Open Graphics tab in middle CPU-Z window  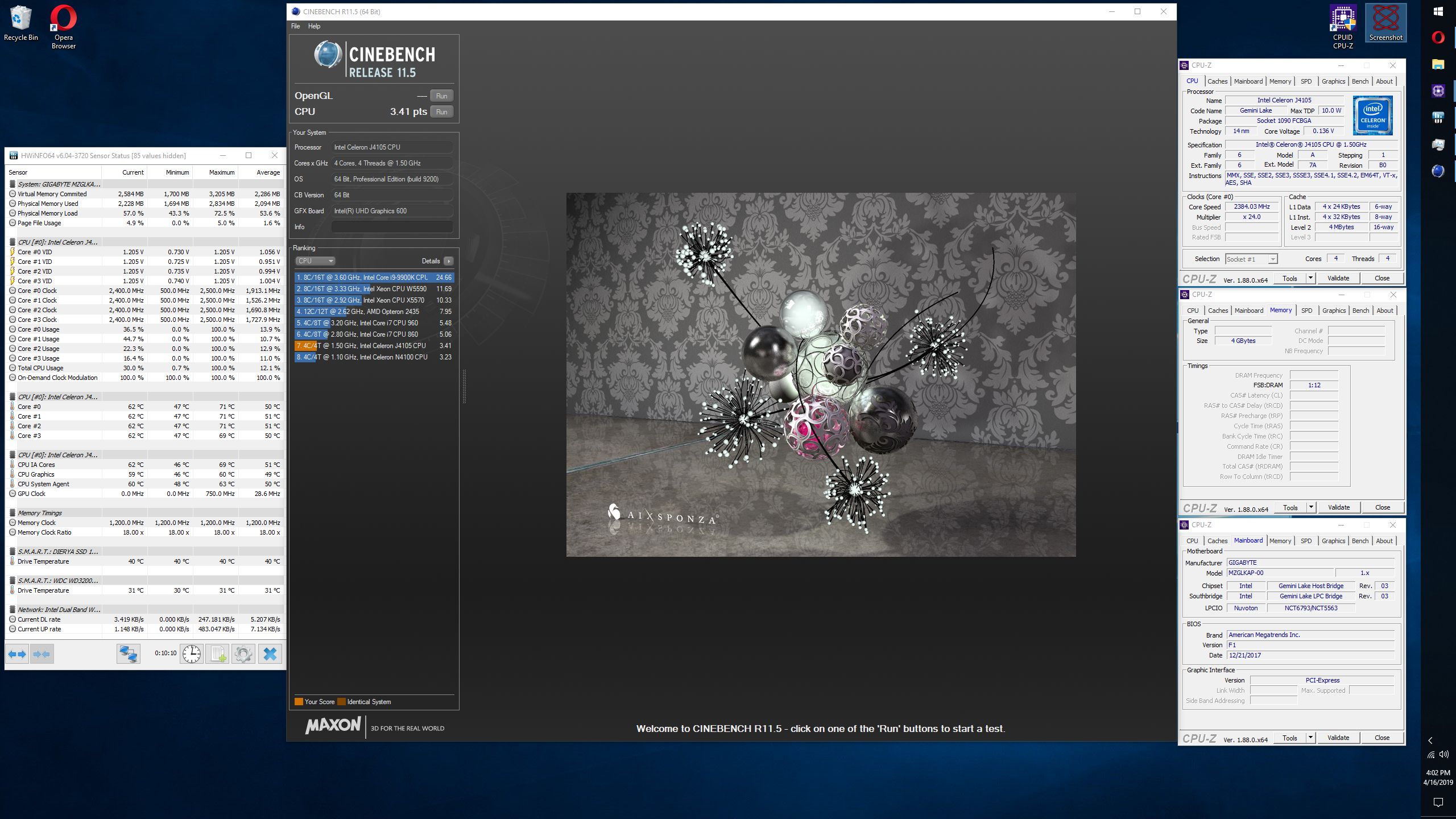(1334, 311)
